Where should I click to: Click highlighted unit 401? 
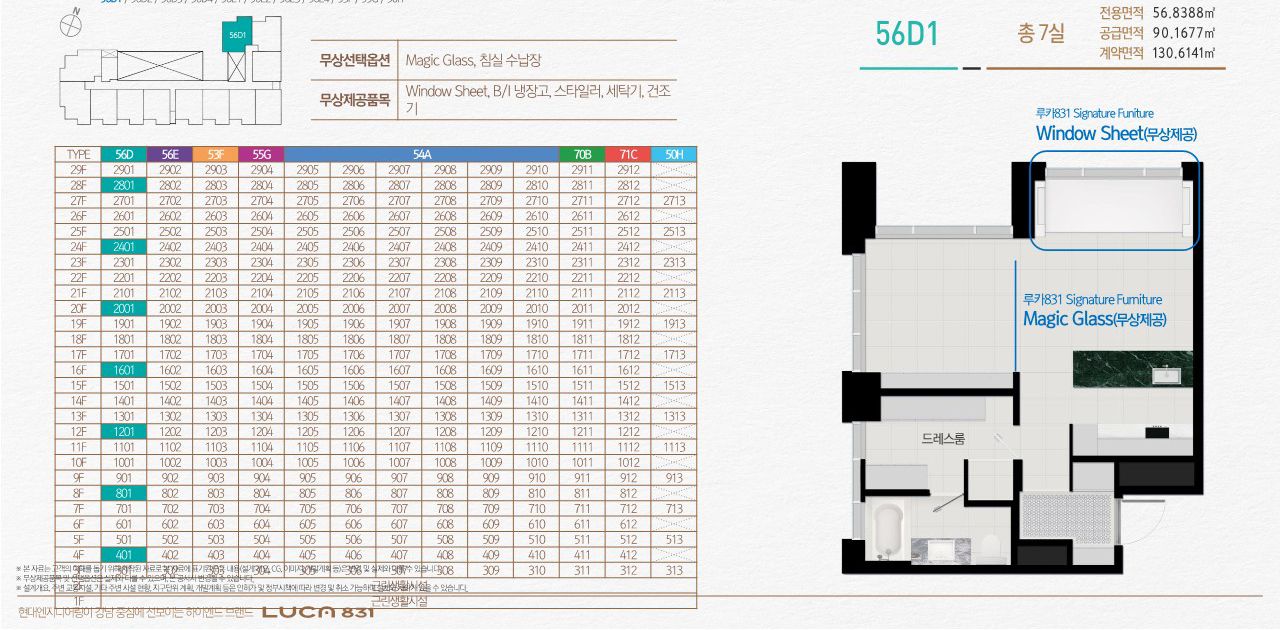[124, 555]
